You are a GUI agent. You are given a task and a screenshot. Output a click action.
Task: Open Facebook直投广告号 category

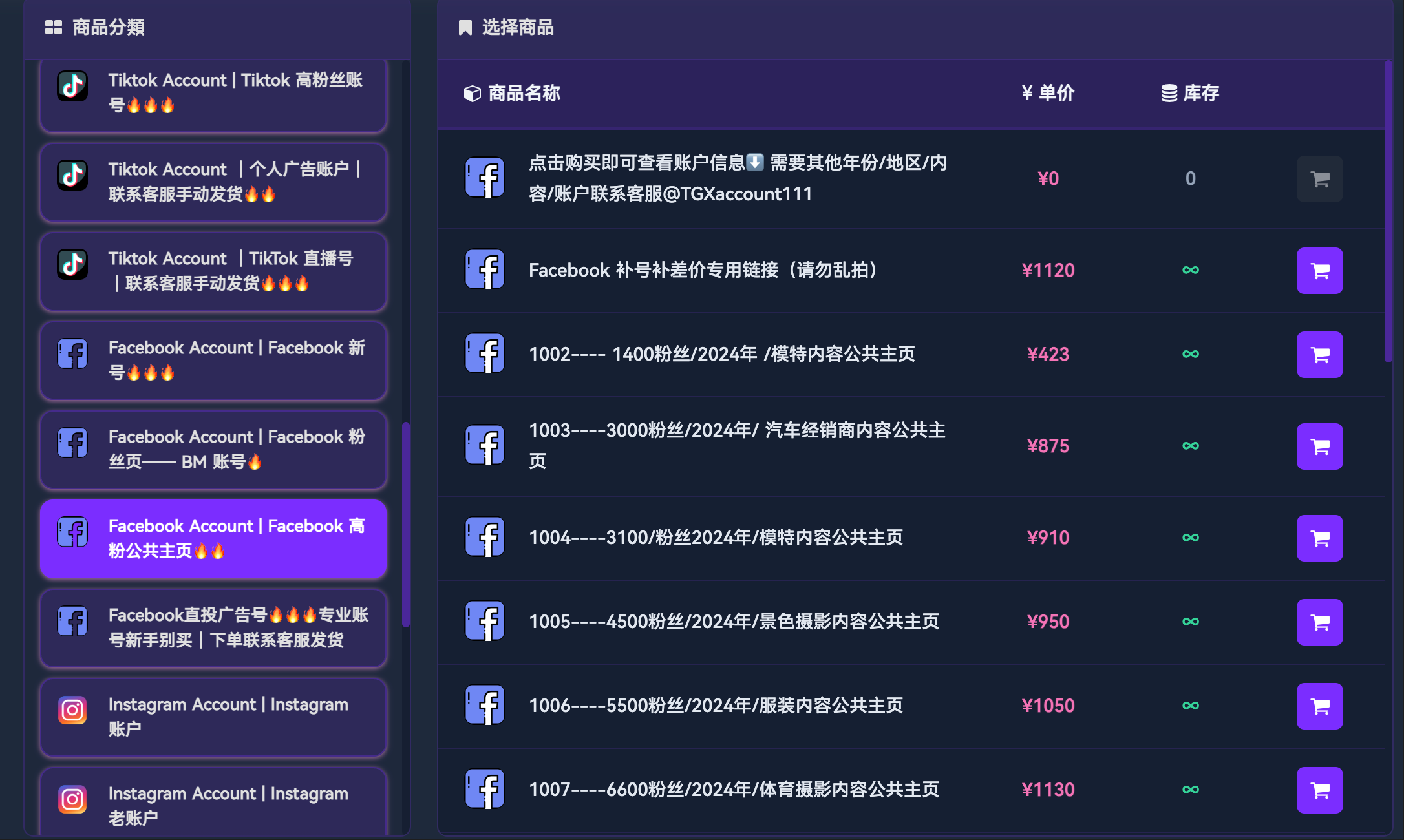pos(213,628)
